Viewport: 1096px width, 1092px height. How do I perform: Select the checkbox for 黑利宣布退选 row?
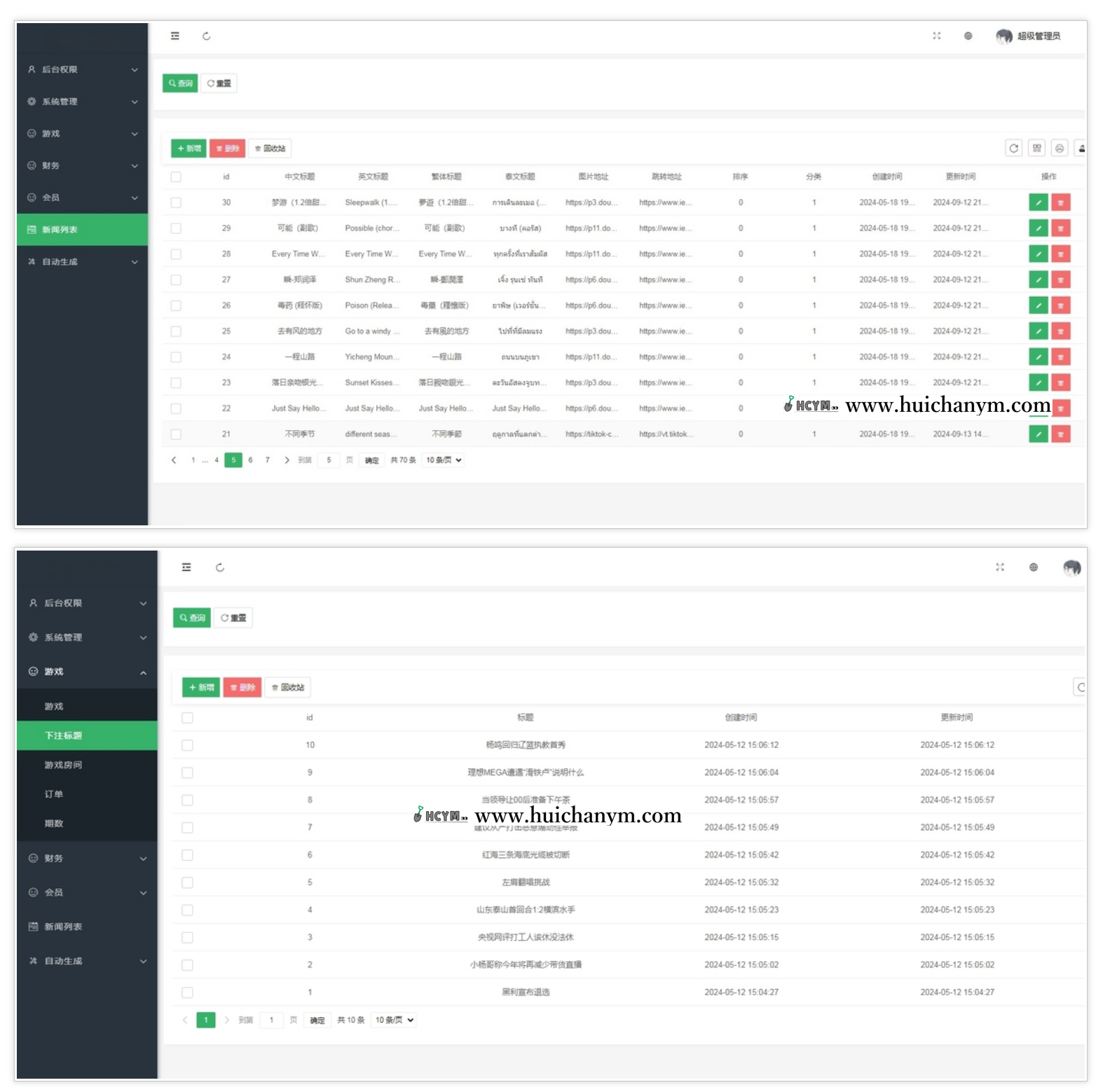(187, 993)
